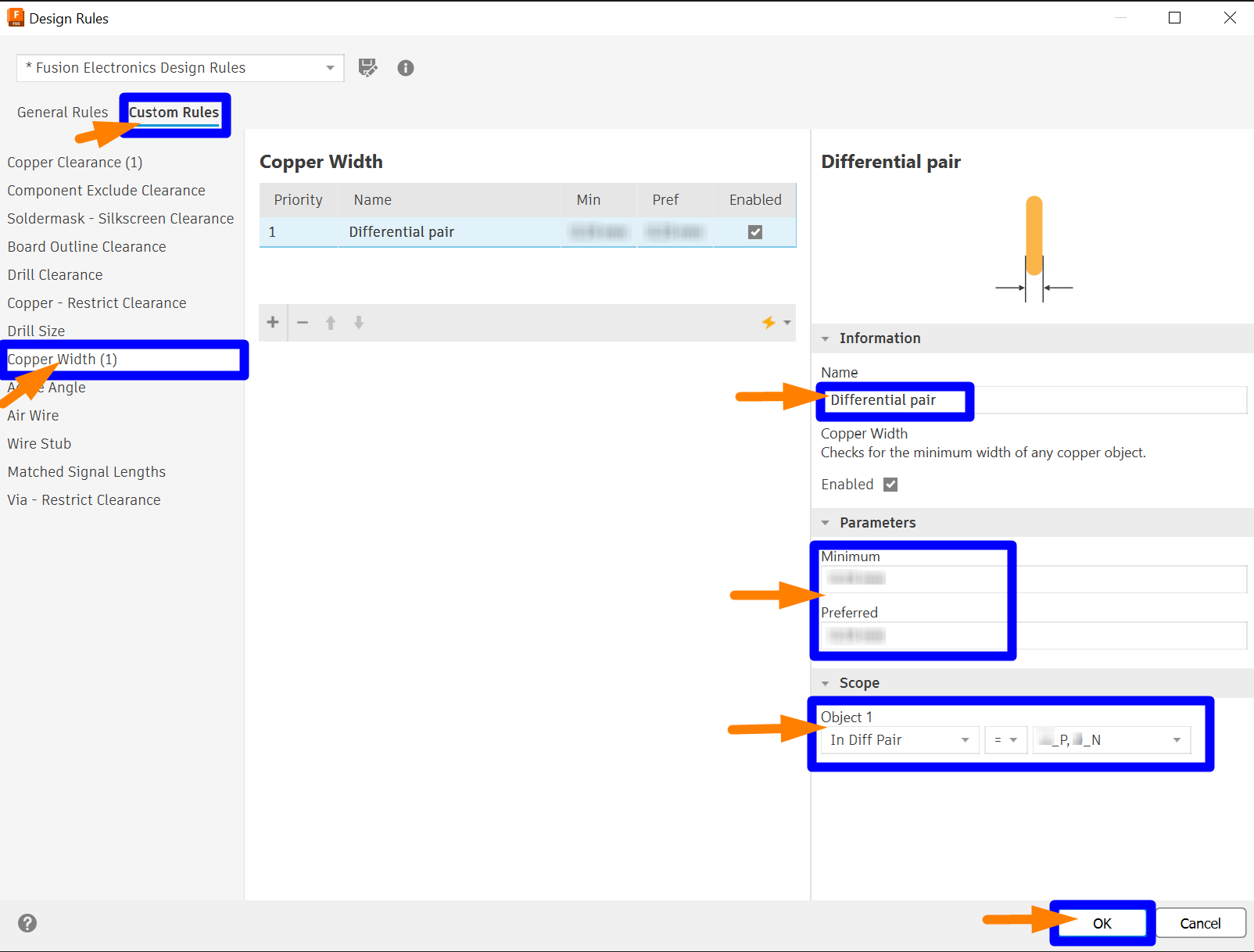Add a new Copper Width rule with plus icon
The image size is (1254, 952).
(272, 322)
